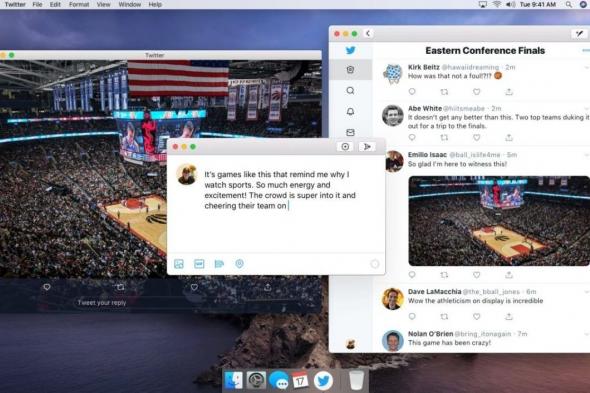Viewport: 590px width, 393px height.
Task: Open System Preferences from the Dock
Action: tap(256, 381)
